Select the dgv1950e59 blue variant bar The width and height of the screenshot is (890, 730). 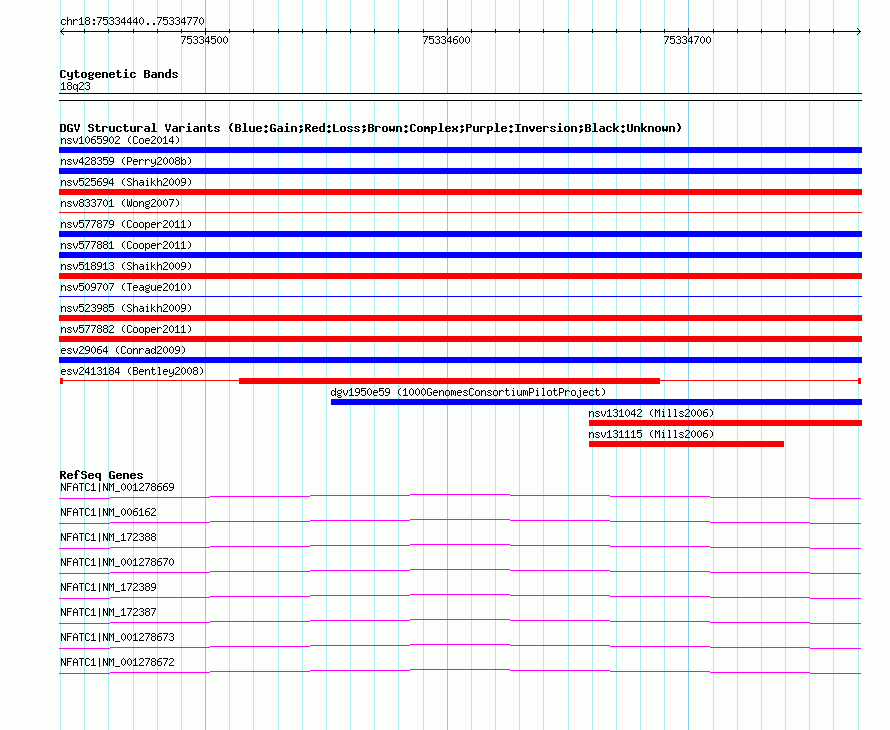[x=597, y=402]
